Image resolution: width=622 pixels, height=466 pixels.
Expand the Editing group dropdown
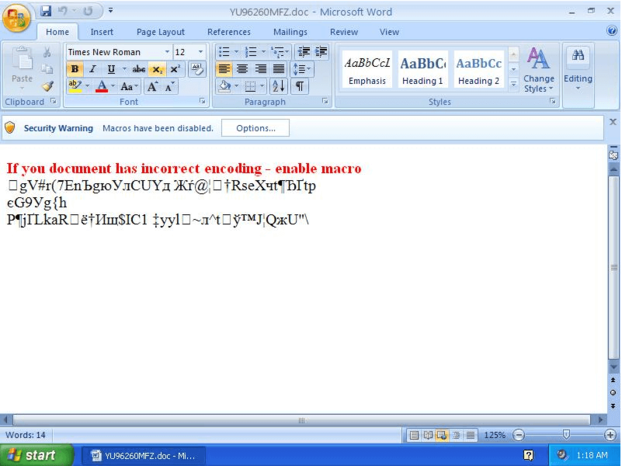pos(577,69)
